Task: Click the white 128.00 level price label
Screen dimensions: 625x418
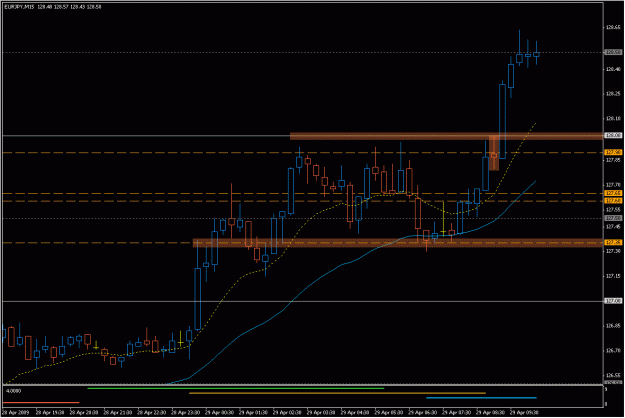Action: [613, 135]
